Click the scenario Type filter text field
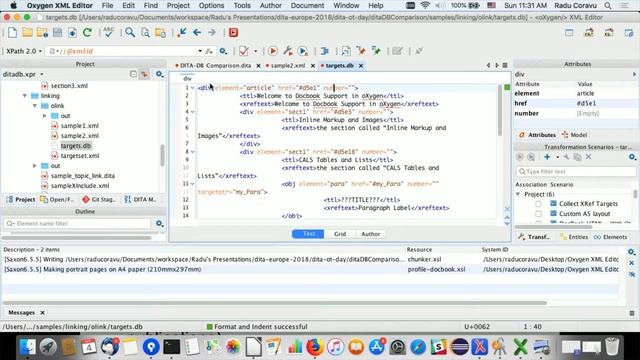The height and width of the screenshot is (360, 640). pos(576,171)
